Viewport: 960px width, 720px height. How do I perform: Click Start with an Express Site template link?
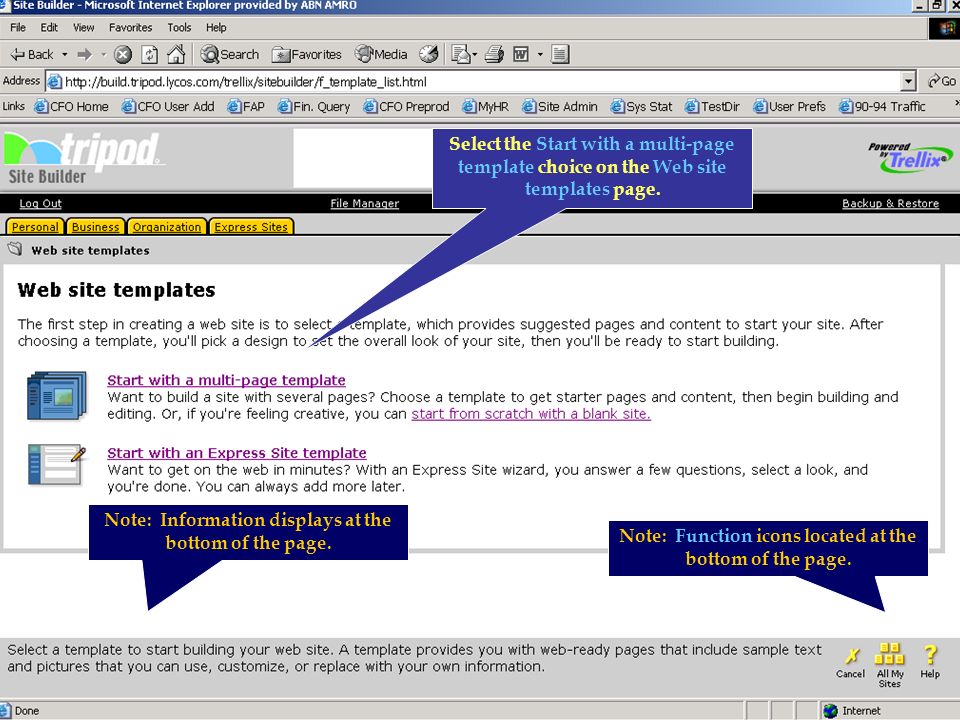[x=237, y=452]
